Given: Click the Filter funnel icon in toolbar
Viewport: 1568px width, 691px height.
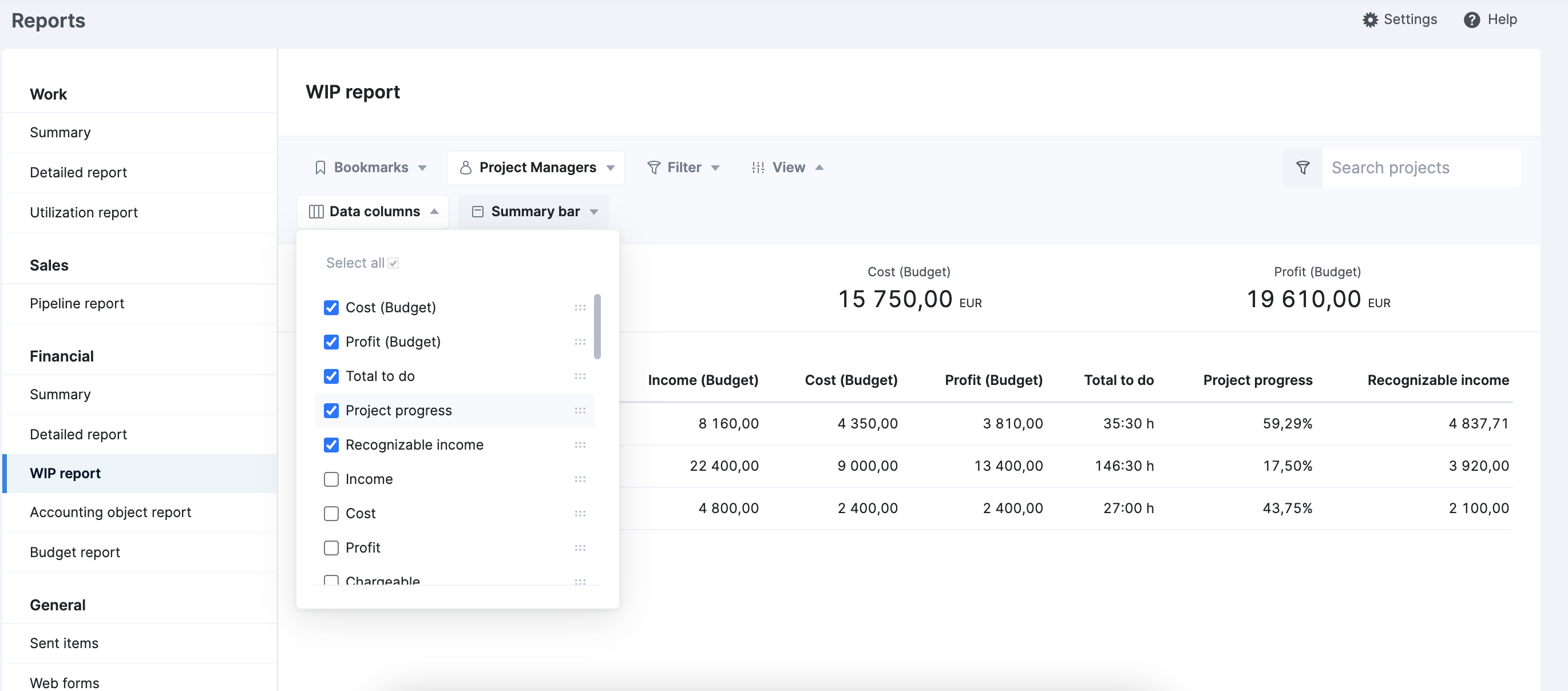Looking at the screenshot, I should (654, 167).
